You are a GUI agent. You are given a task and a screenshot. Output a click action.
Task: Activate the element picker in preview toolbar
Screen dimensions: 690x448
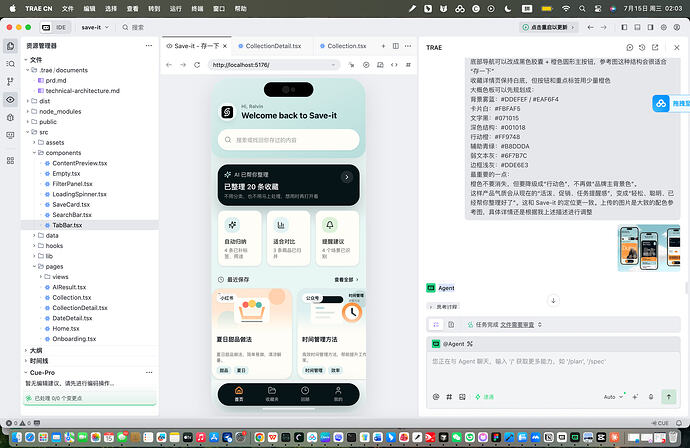[x=351, y=65]
